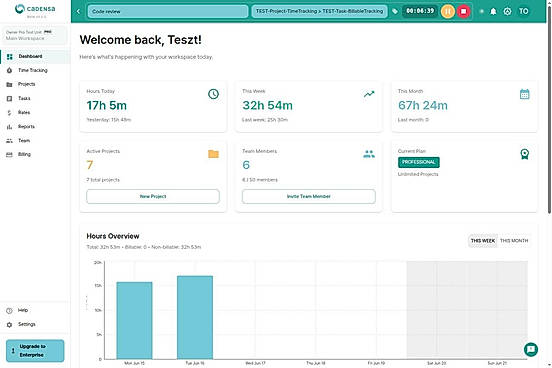
Task: Open Time Tracking in the sidebar
Action: pos(35,70)
